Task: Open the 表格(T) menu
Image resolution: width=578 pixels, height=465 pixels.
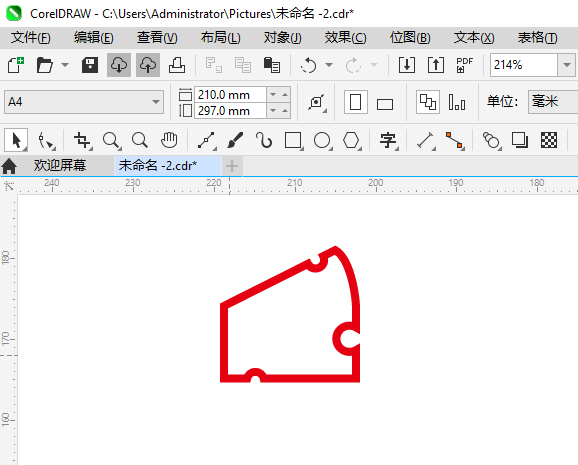Action: point(537,38)
